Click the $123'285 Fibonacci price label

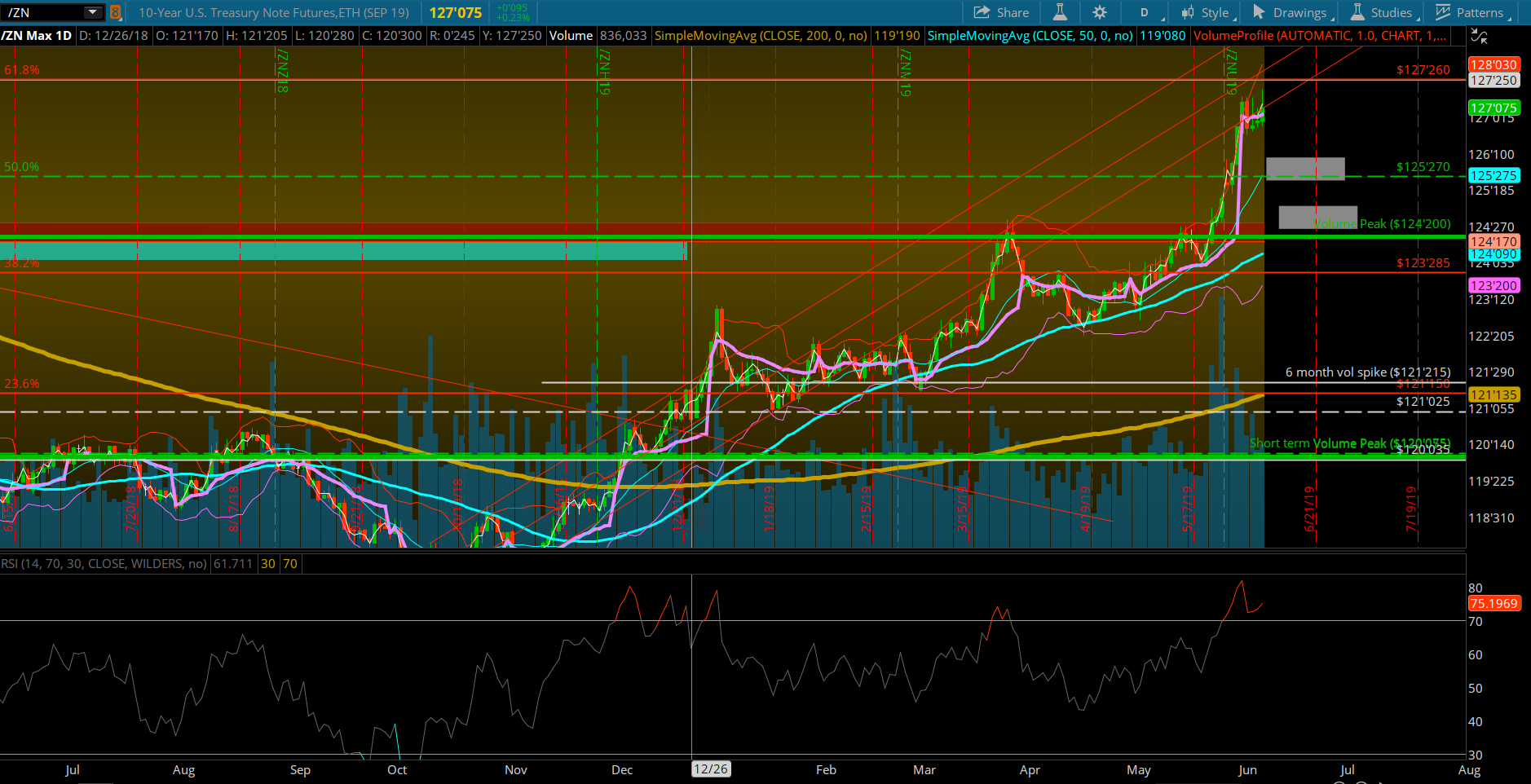[x=1423, y=263]
